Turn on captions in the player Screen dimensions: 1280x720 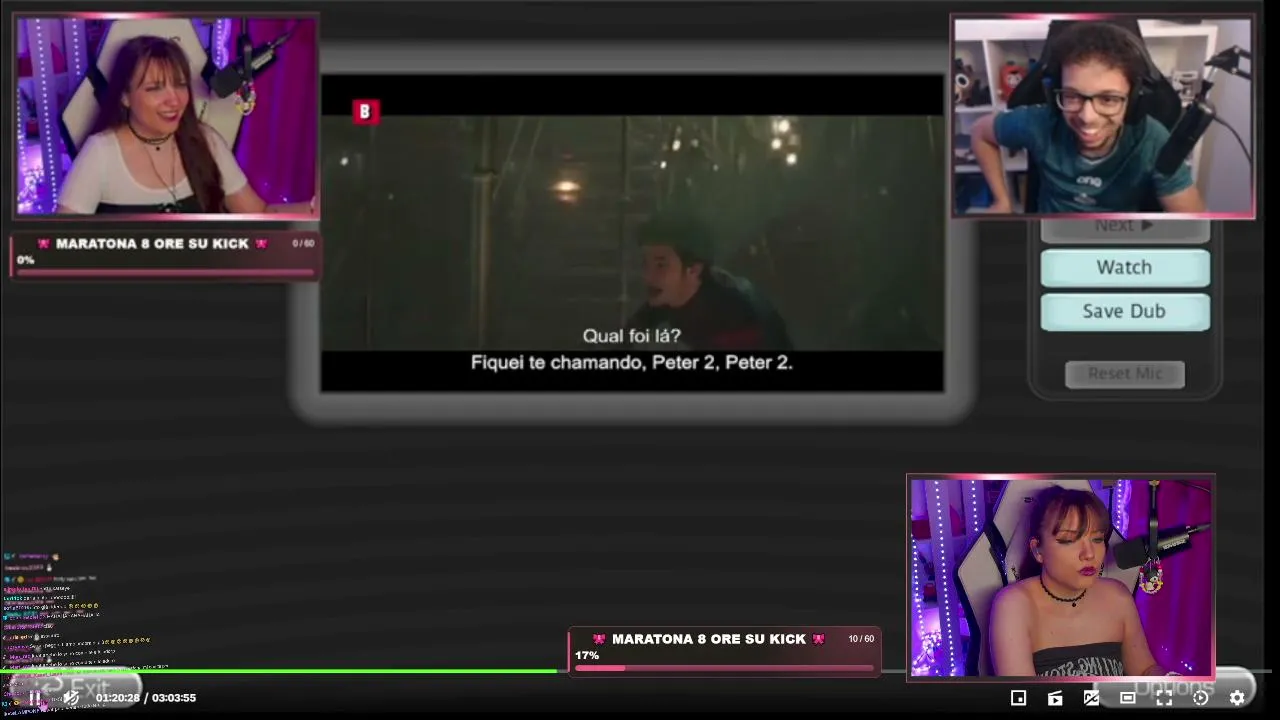[1091, 698]
